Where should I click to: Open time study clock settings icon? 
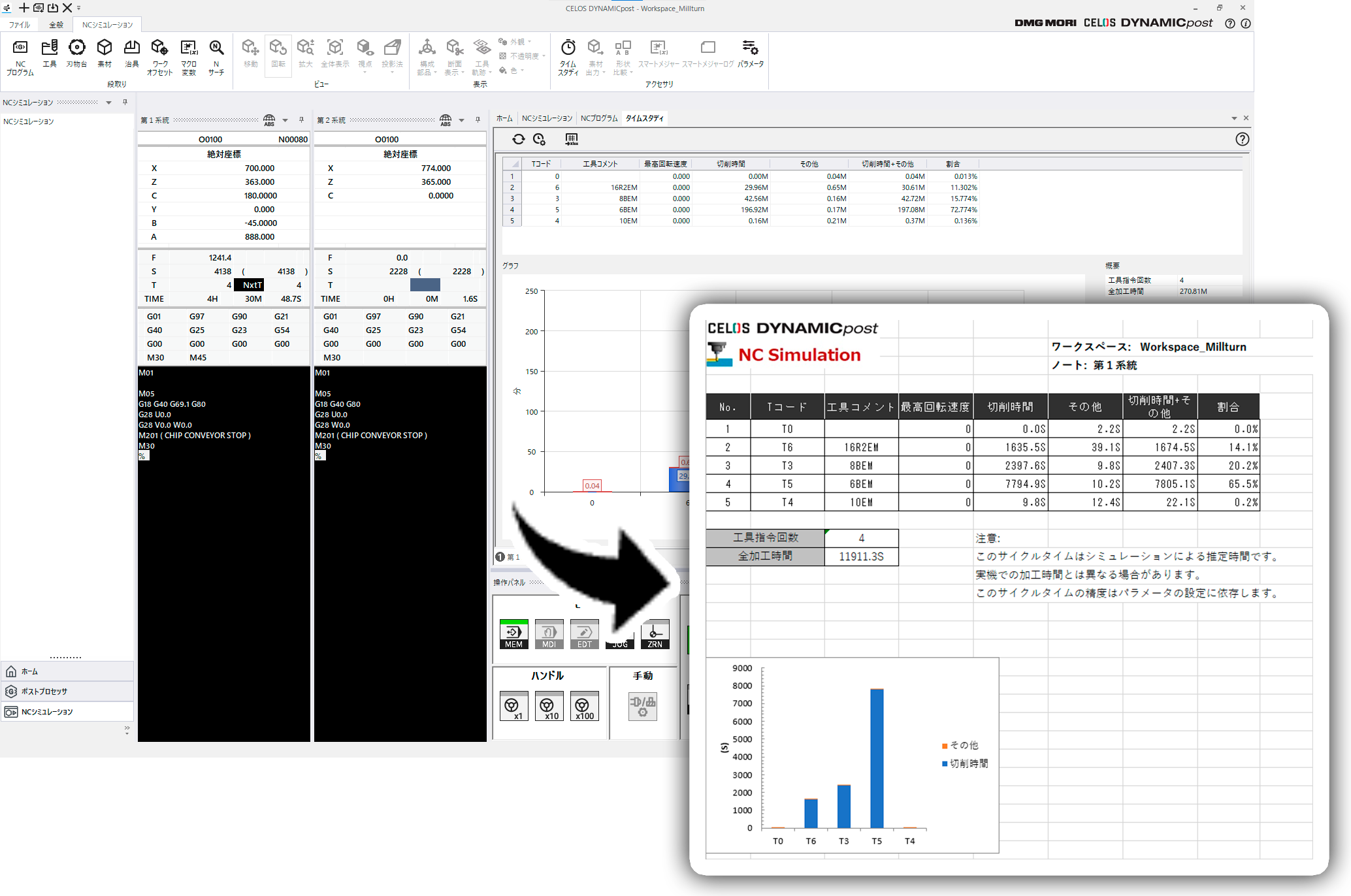[539, 139]
